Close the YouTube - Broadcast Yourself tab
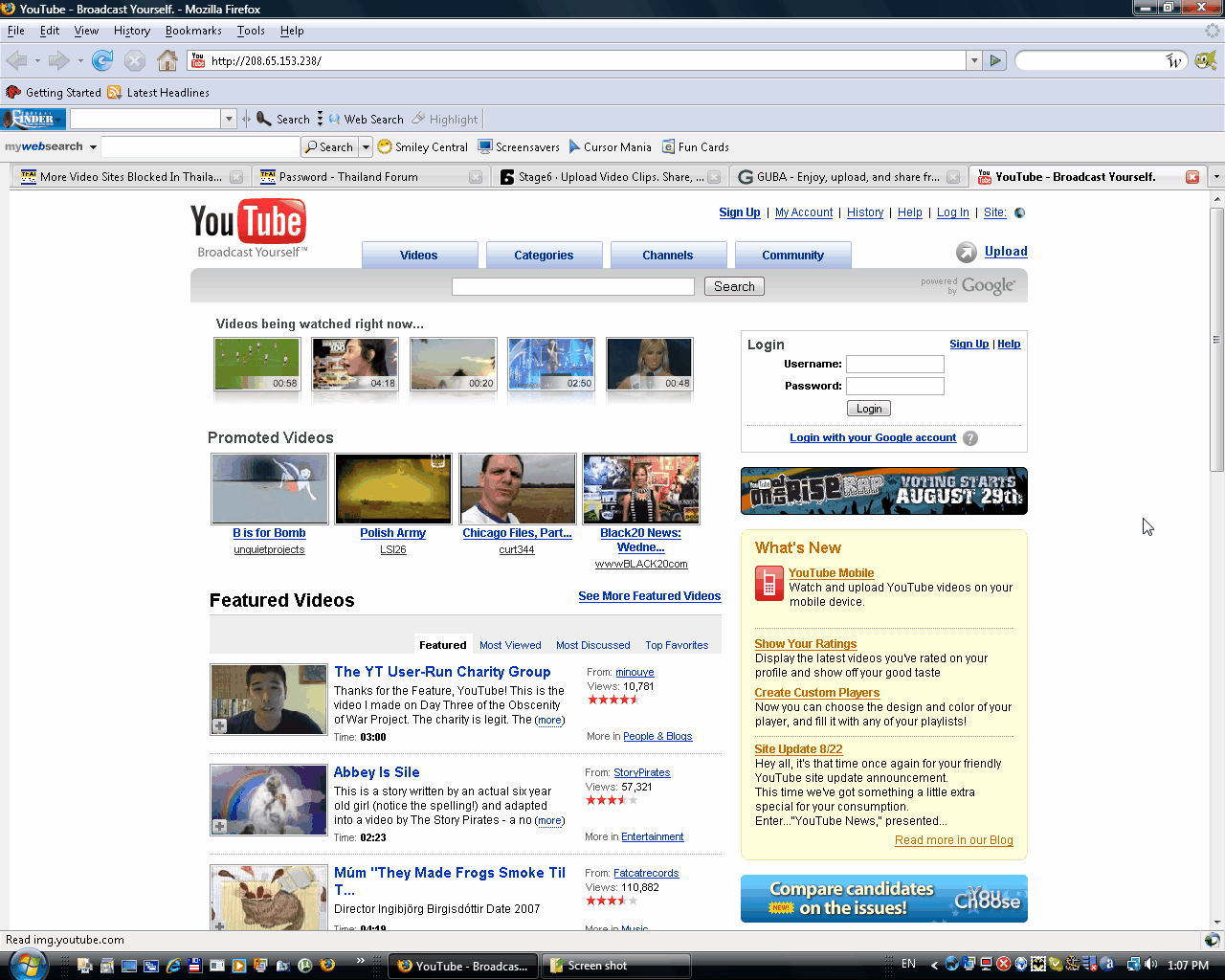1225x980 pixels. [1192, 177]
